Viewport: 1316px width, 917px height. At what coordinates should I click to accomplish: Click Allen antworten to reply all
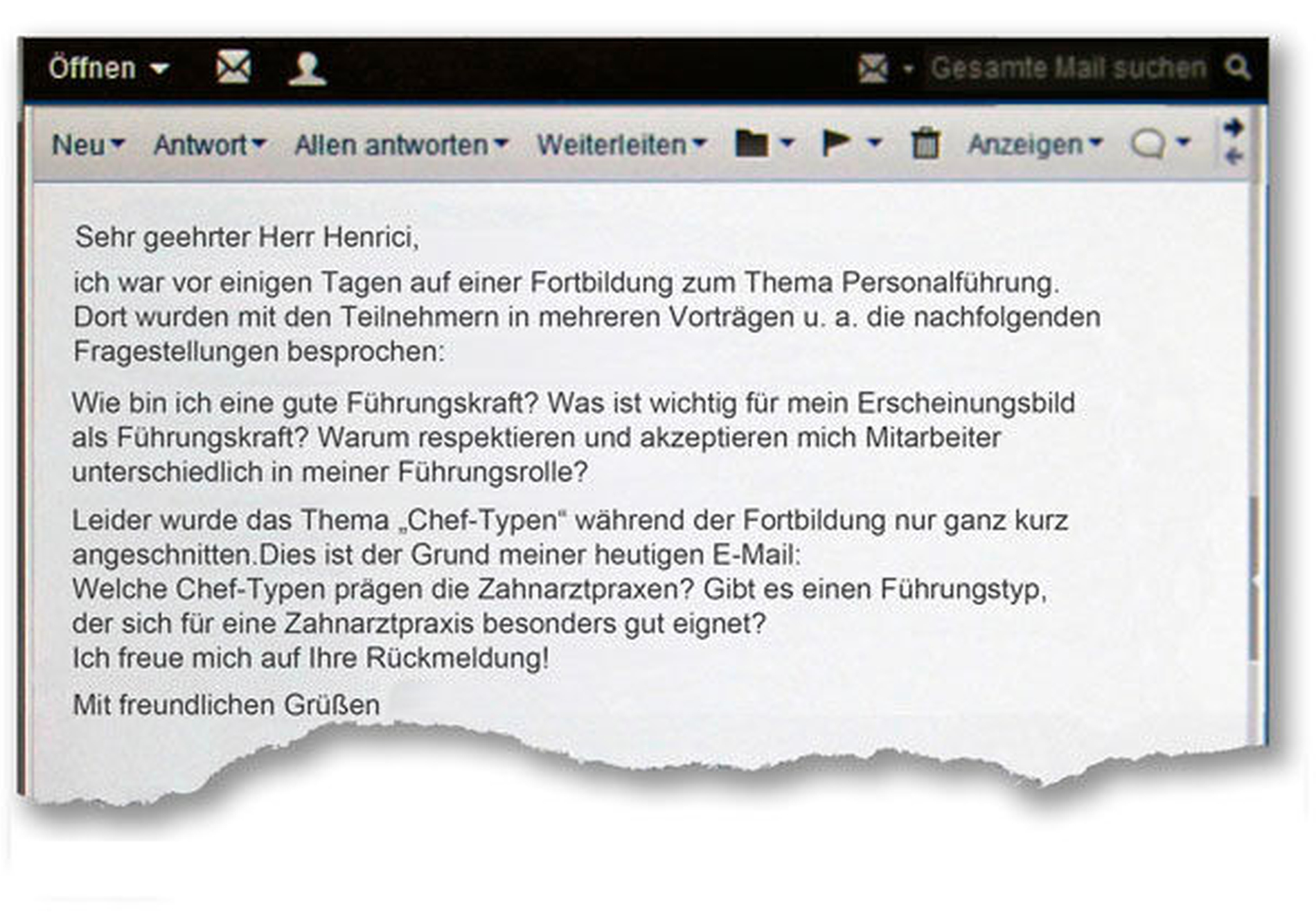pos(392,145)
